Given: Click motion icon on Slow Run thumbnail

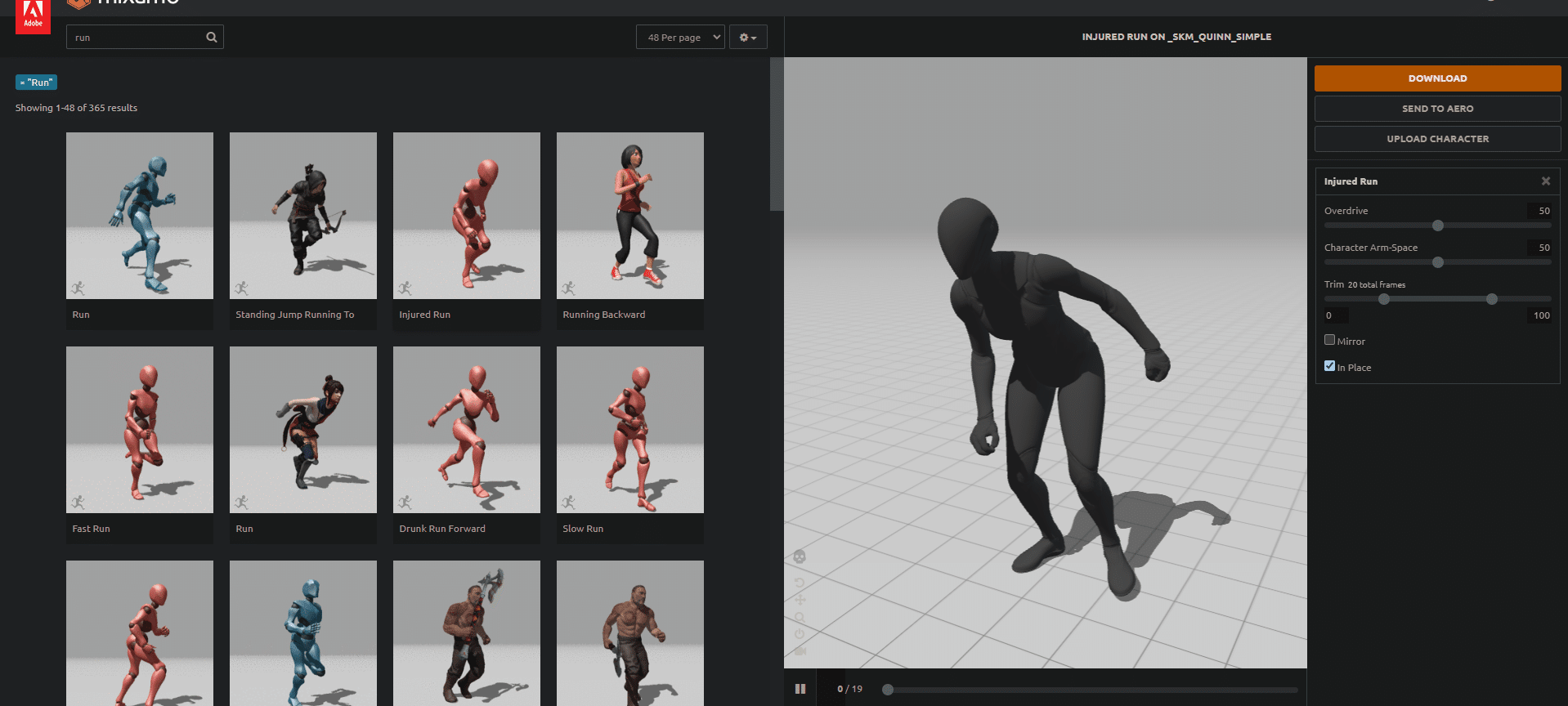Looking at the screenshot, I should [x=568, y=502].
